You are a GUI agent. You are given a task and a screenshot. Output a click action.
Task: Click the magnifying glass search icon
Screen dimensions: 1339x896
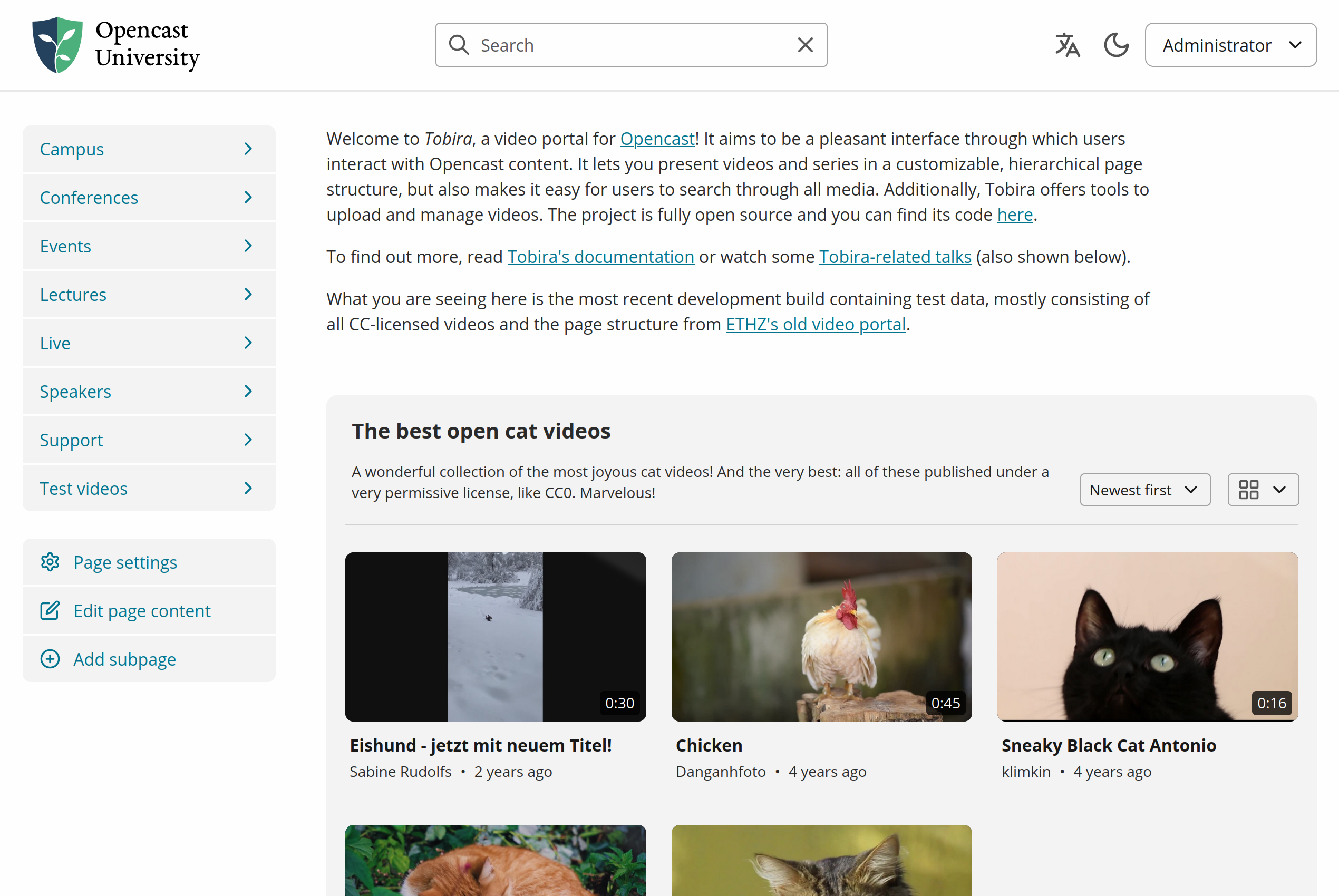(x=459, y=45)
